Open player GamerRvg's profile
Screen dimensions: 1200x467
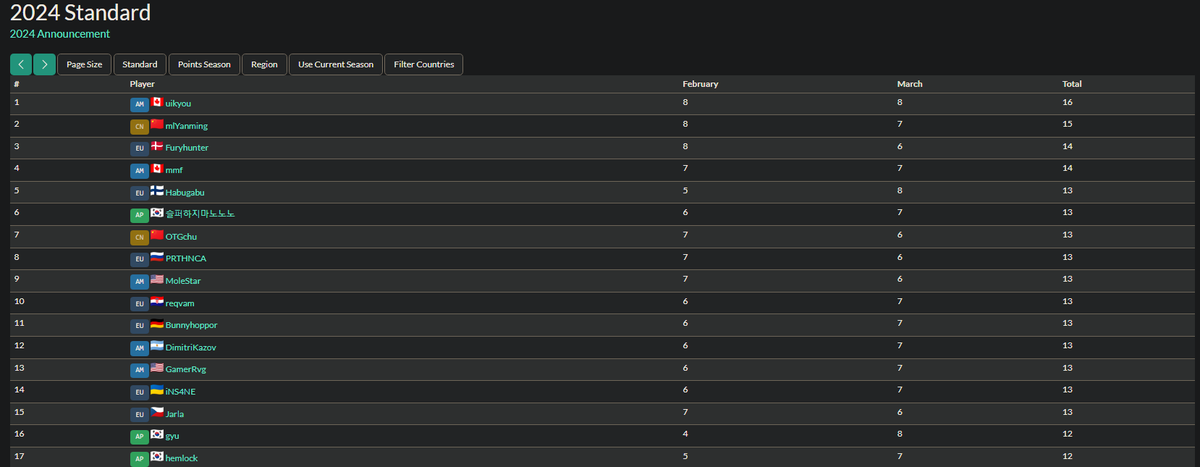[185, 369]
